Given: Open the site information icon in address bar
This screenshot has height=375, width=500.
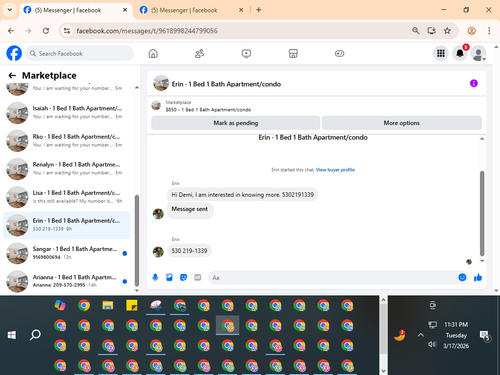Looking at the screenshot, I should coord(67,31).
